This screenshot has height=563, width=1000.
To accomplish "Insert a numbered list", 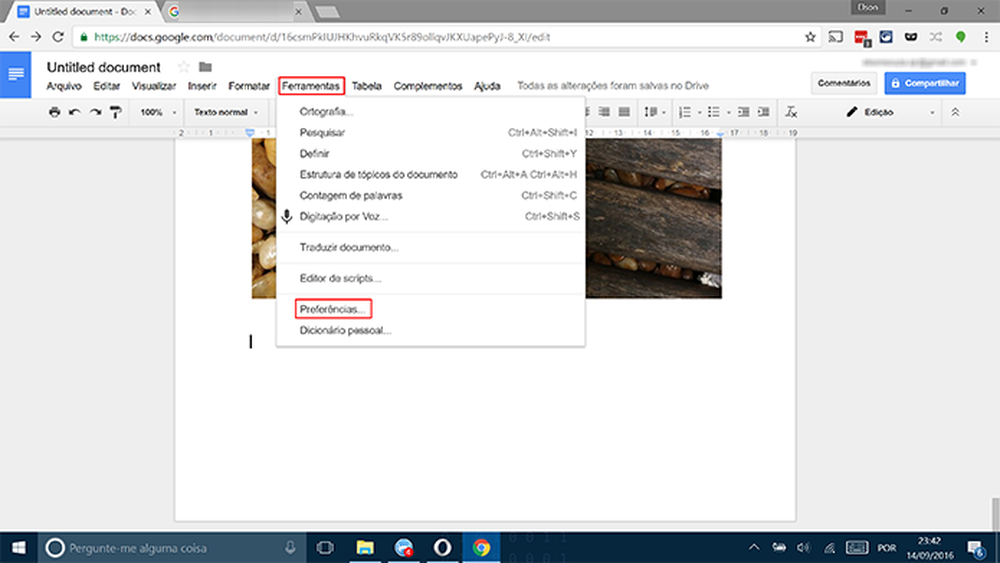I will 684,112.
